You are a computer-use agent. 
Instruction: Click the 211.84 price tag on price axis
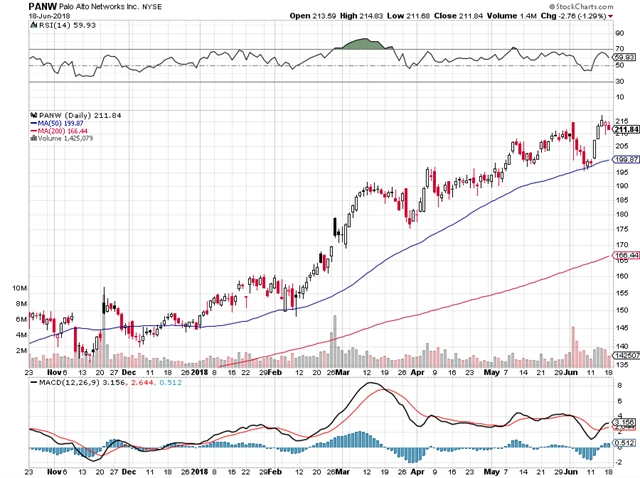(x=627, y=129)
